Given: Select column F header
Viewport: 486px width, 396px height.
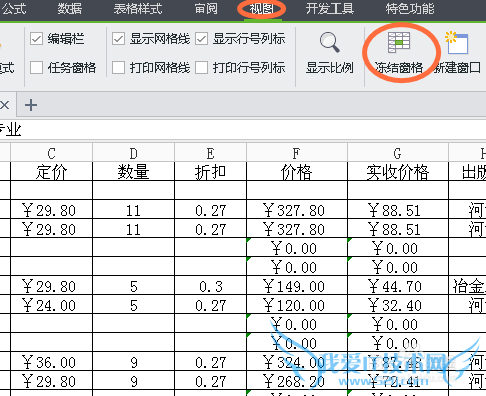Looking at the screenshot, I should click(297, 153).
